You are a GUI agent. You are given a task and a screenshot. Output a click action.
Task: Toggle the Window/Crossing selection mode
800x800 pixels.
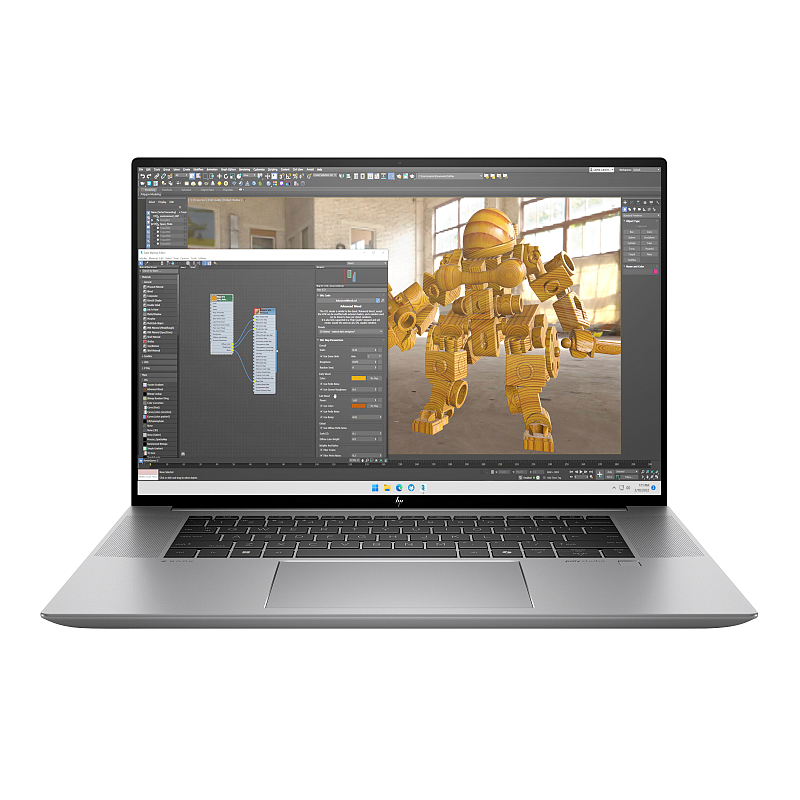click(x=212, y=177)
